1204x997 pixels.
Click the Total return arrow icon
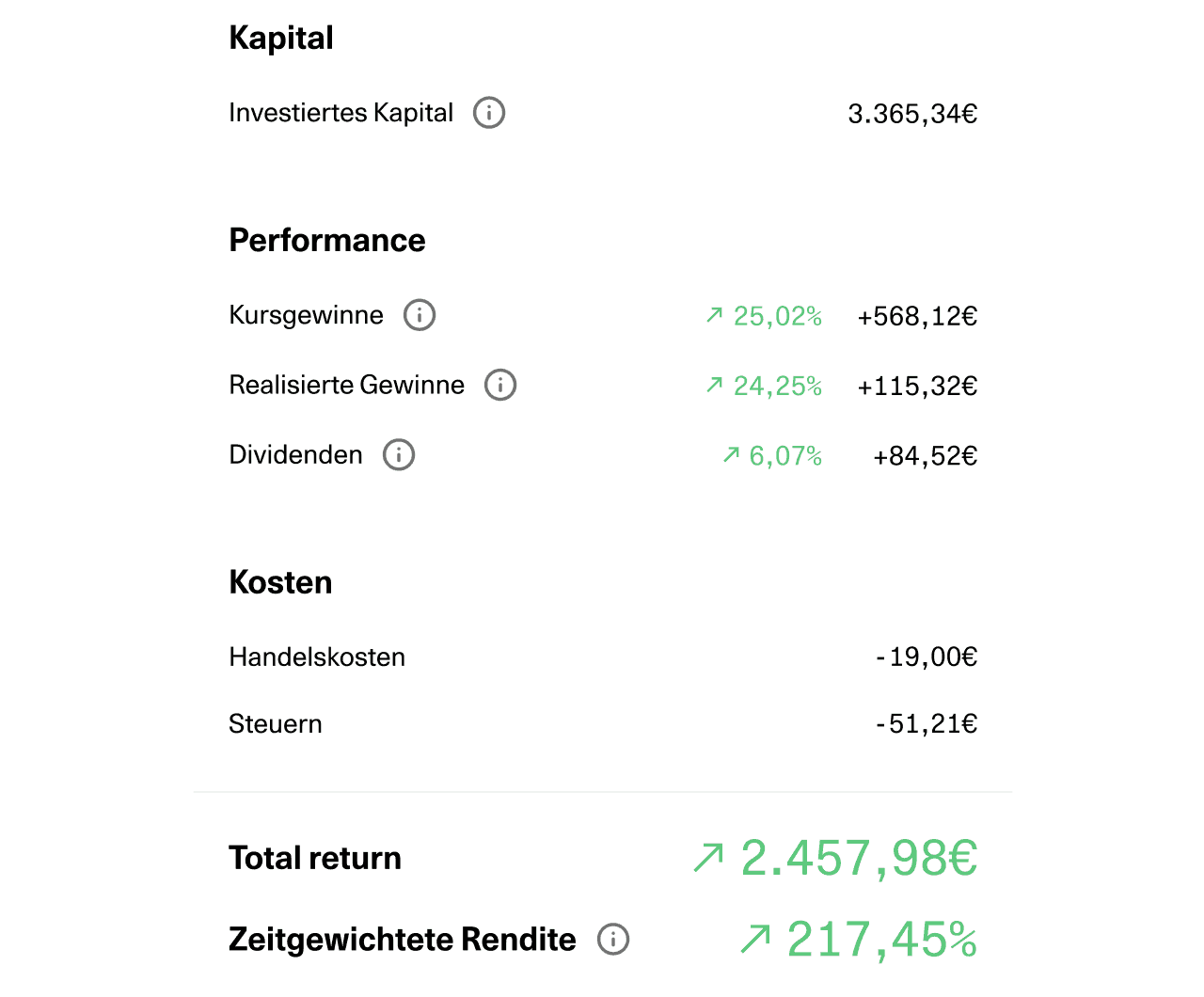click(x=708, y=858)
